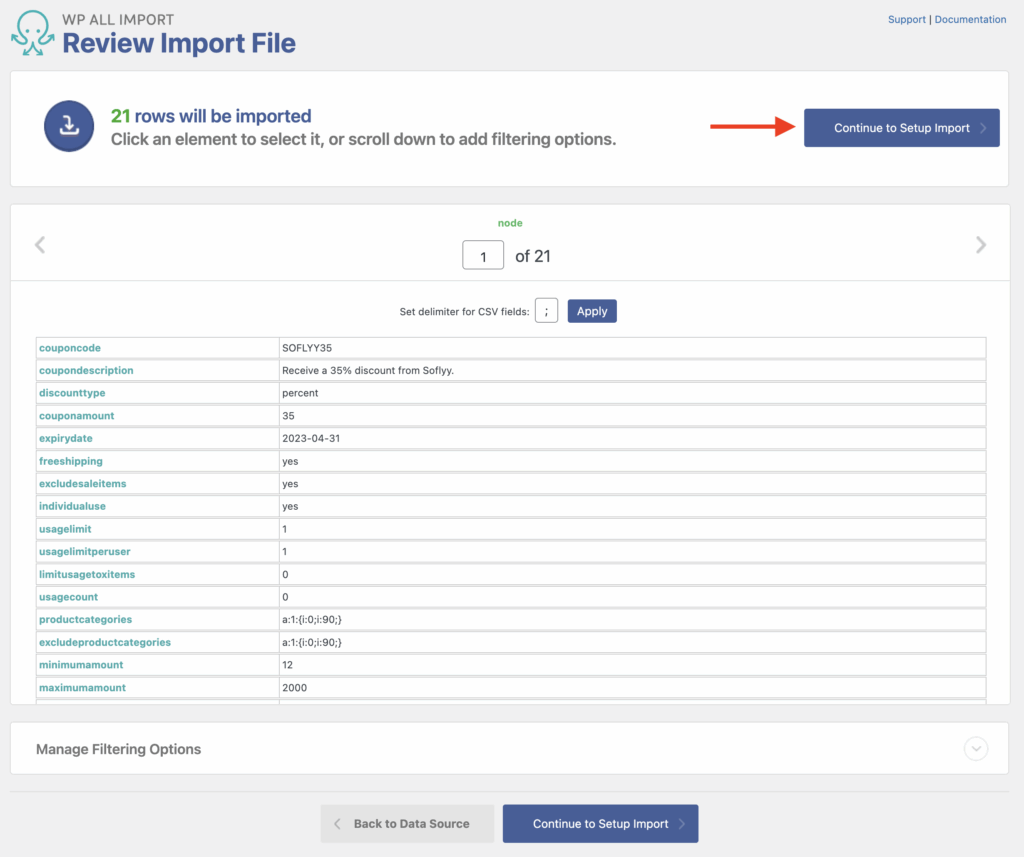Click the maximumamount value 2000
1024x857 pixels.
pos(294,687)
